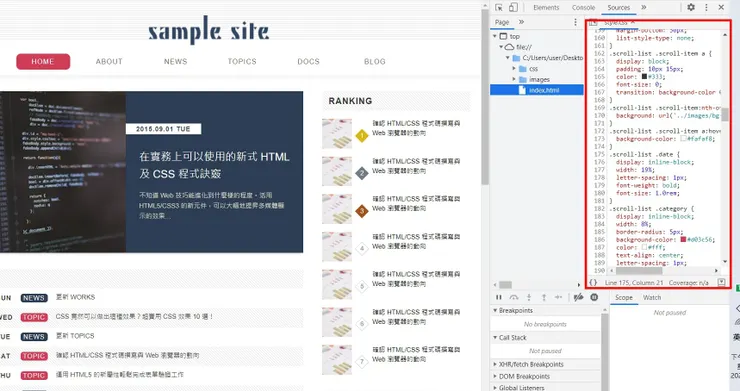The image size is (740, 391).
Task: Toggle pause on exceptions icon
Action: (x=594, y=298)
